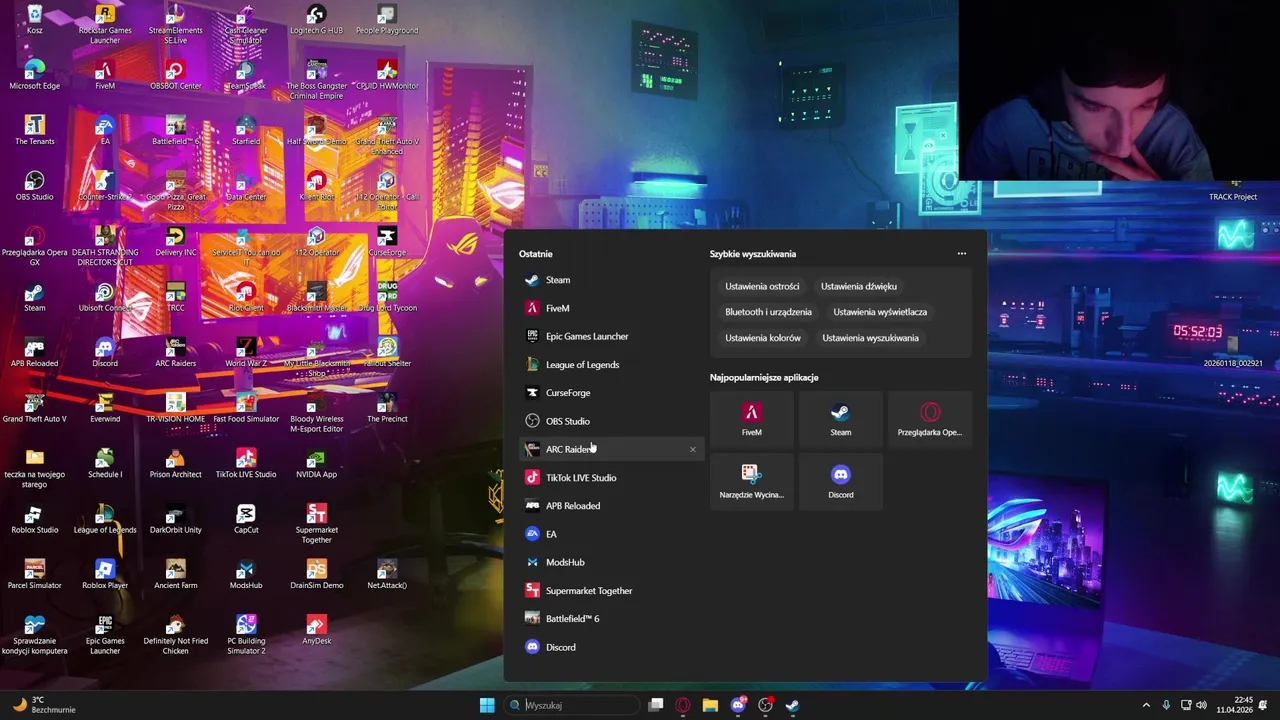Open Steam from the Ostatnie recent list
This screenshot has width=1280, height=720.
pos(611,280)
